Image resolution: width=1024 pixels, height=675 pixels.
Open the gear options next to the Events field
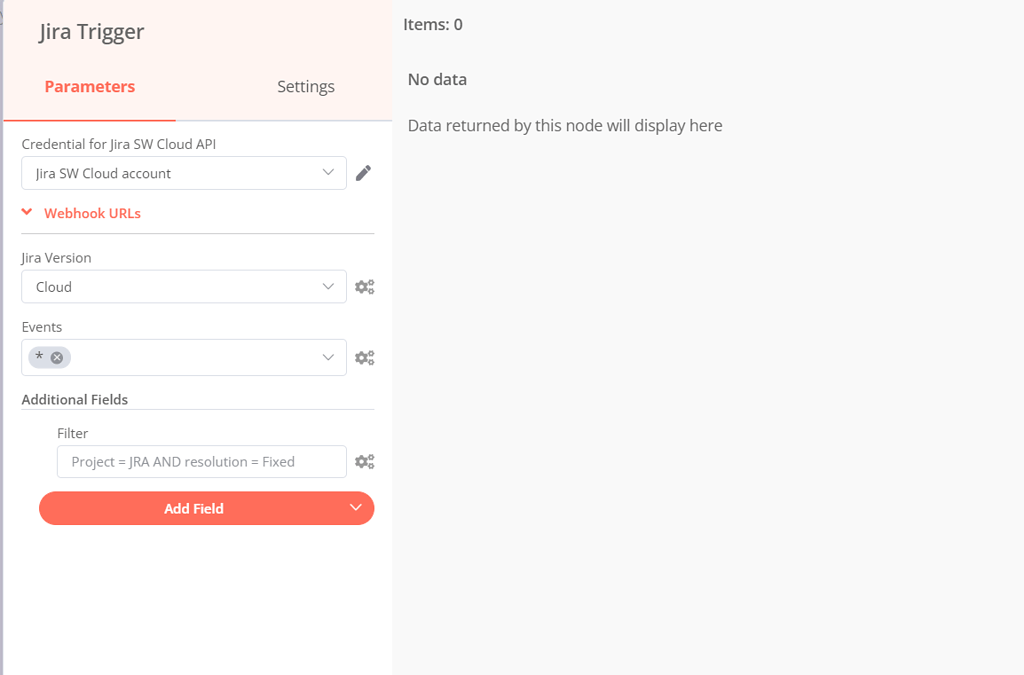click(364, 357)
